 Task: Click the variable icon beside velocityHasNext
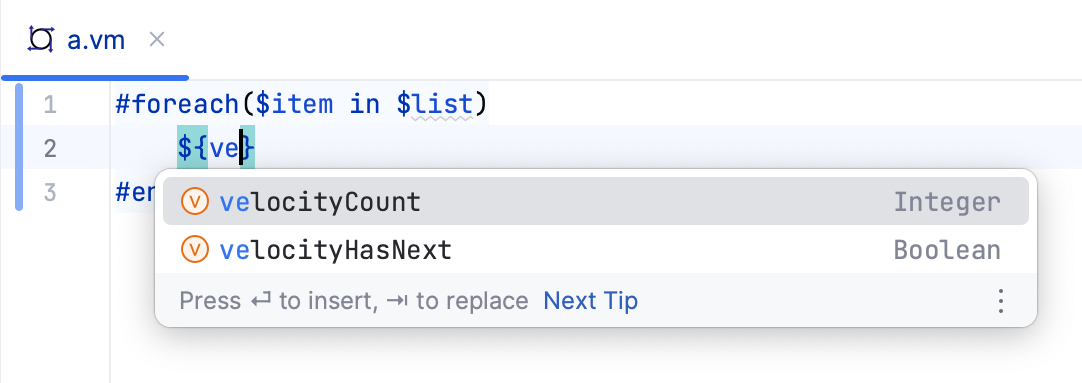195,249
